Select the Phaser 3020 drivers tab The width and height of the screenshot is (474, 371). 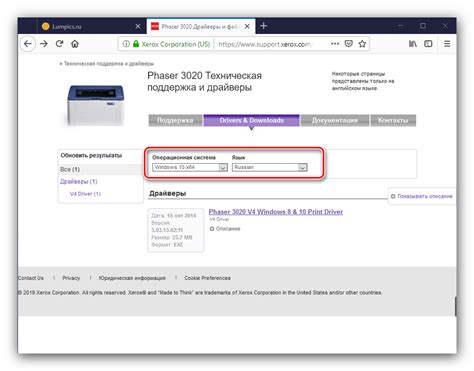tap(201, 26)
